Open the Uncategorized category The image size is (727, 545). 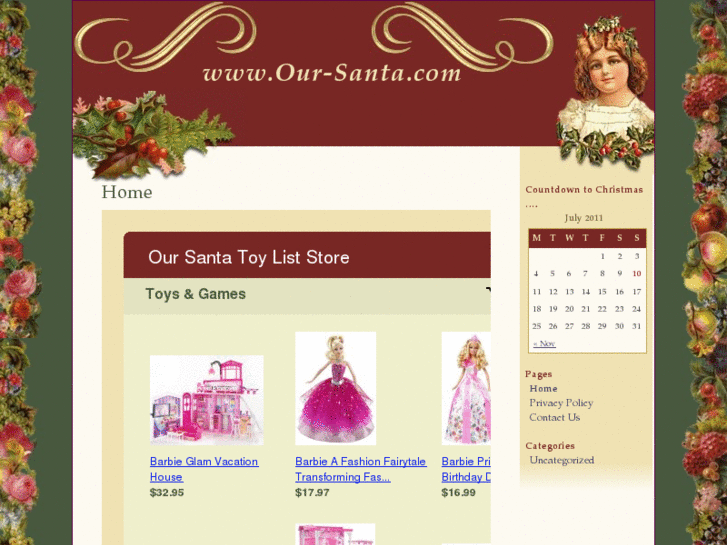pyautogui.click(x=561, y=460)
